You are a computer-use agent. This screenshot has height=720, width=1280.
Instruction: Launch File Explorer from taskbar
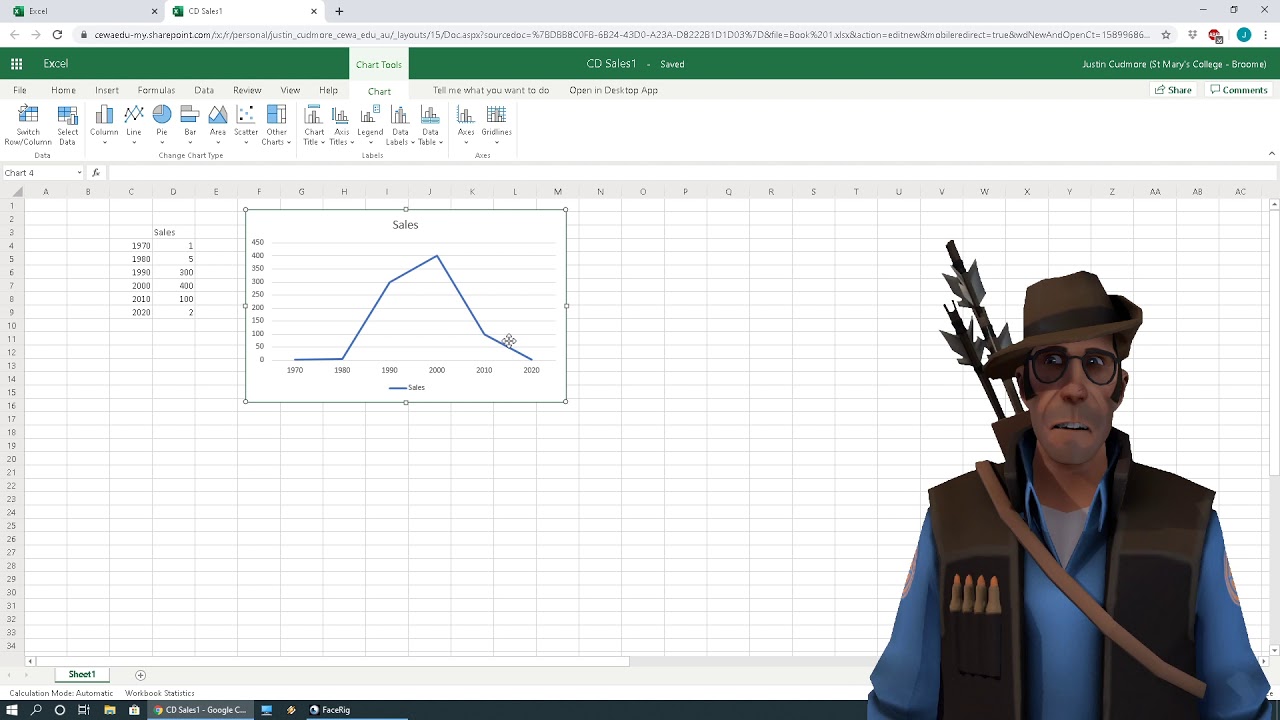tap(109, 710)
